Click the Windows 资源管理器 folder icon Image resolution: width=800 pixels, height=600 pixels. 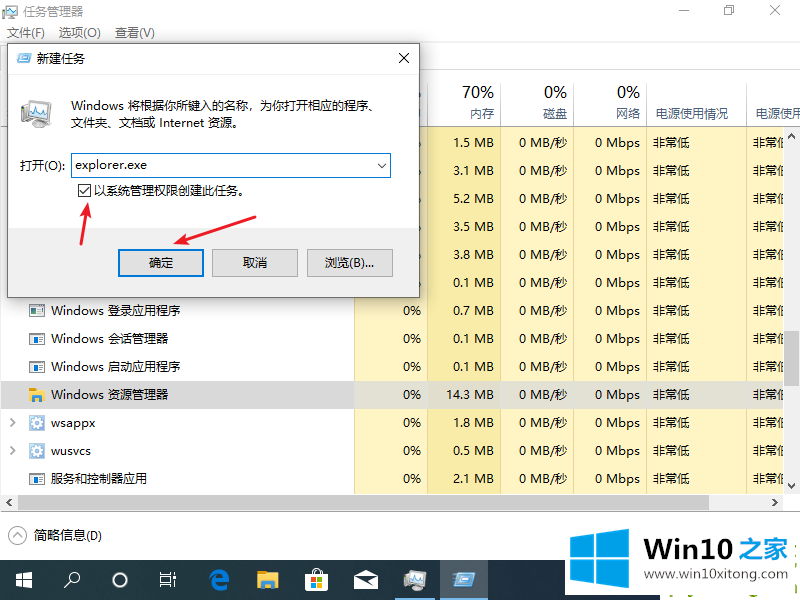pyautogui.click(x=37, y=395)
